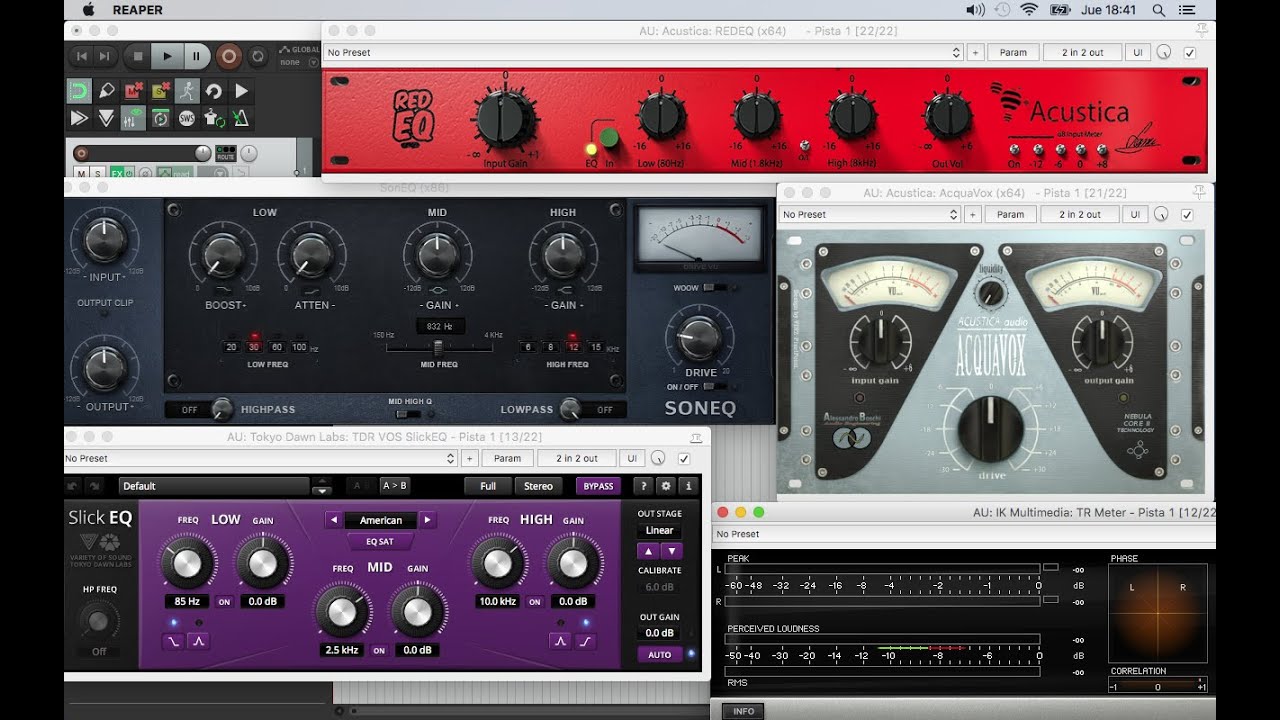Toggle the AcquaVox plugin enable checkbox
The height and width of the screenshot is (720, 1280).
point(1187,214)
